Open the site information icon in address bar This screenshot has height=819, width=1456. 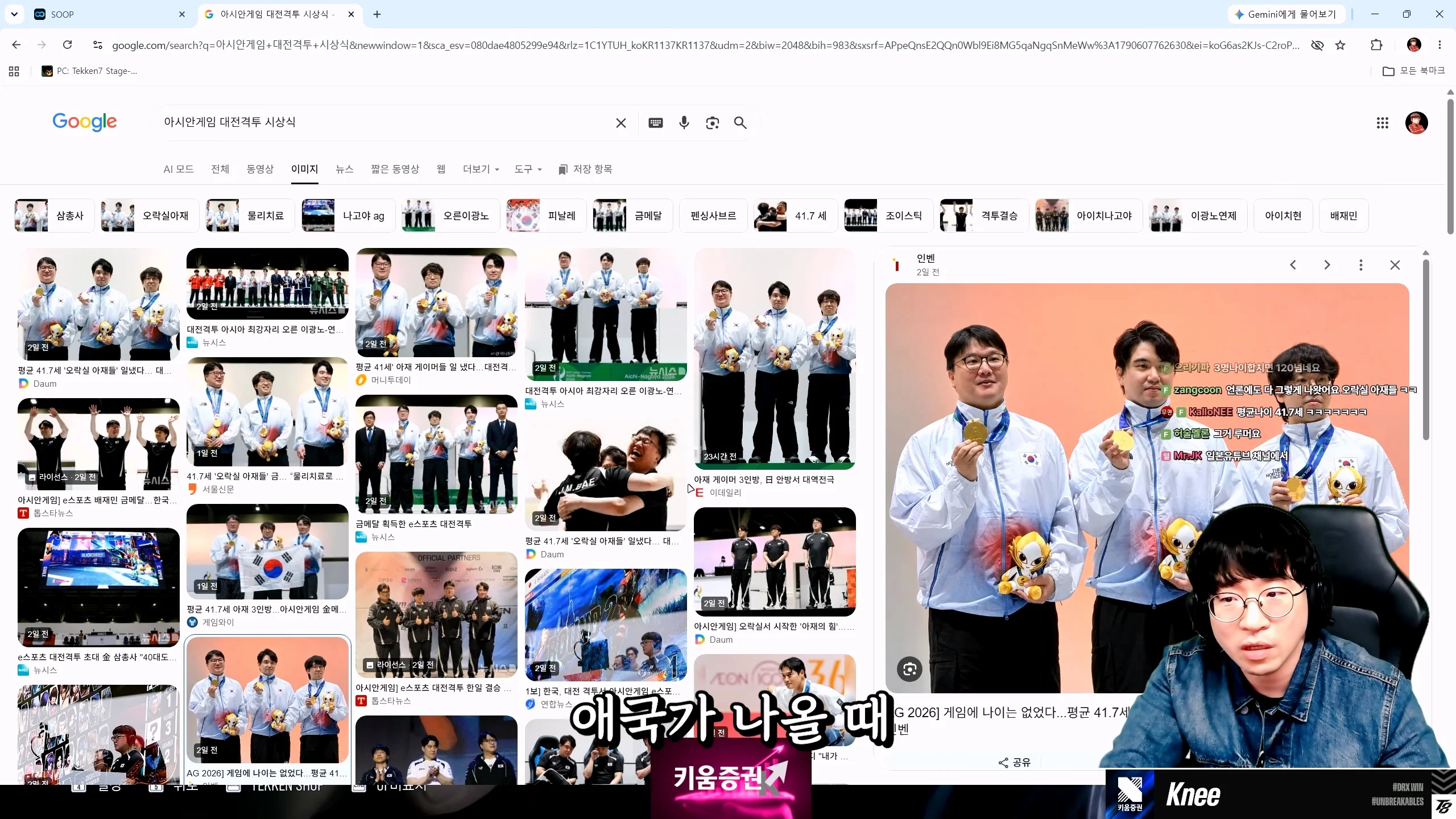tap(97, 45)
